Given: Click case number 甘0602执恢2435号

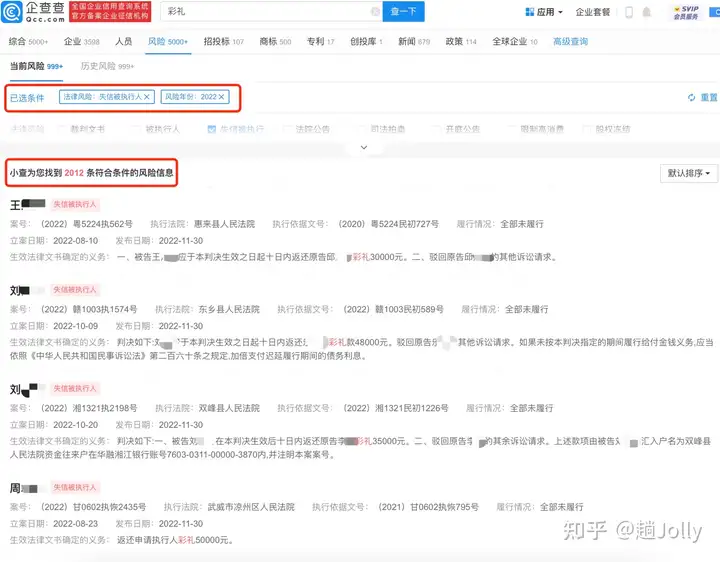Looking at the screenshot, I should pyautogui.click(x=93, y=507).
